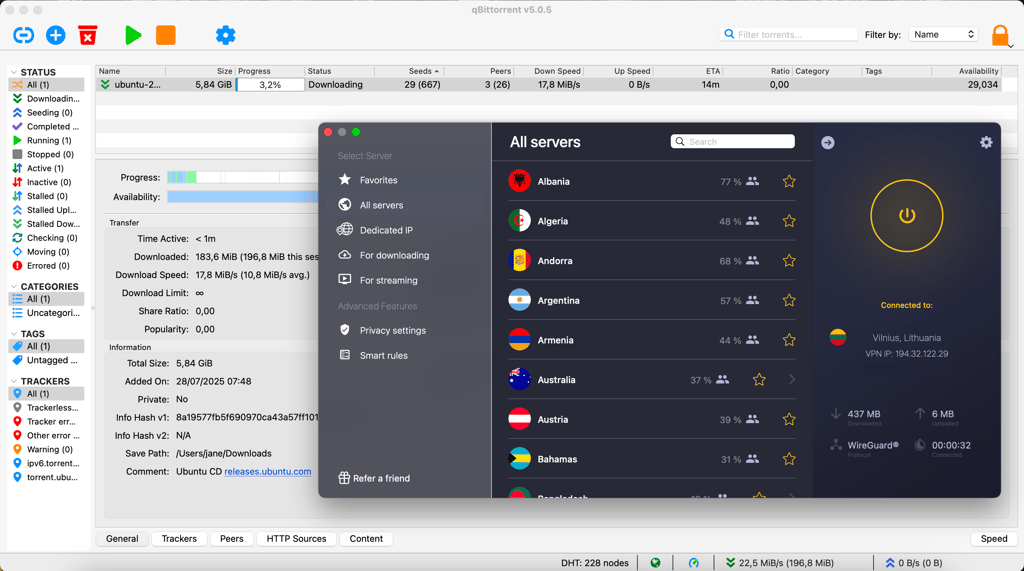Screen dimensions: 1024x571
Task: Open qBittorrent options gear icon
Action: (225, 35)
